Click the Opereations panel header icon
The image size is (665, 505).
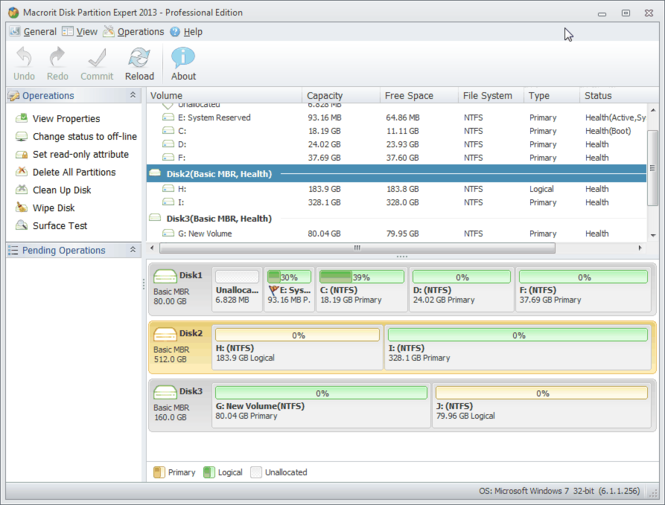click(14, 96)
